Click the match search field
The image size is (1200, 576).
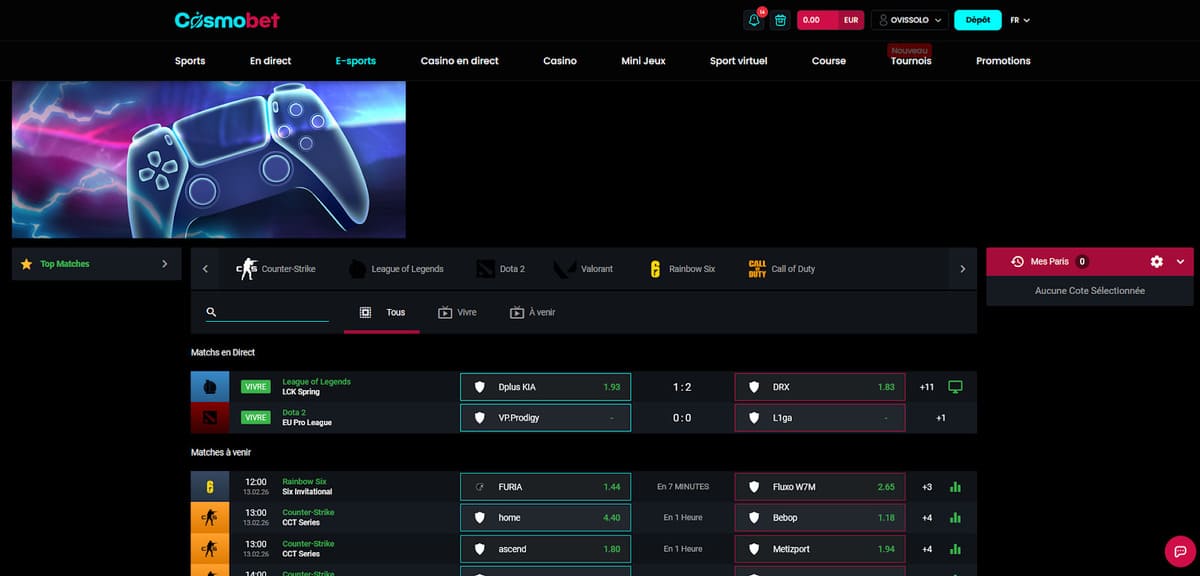[x=268, y=312]
